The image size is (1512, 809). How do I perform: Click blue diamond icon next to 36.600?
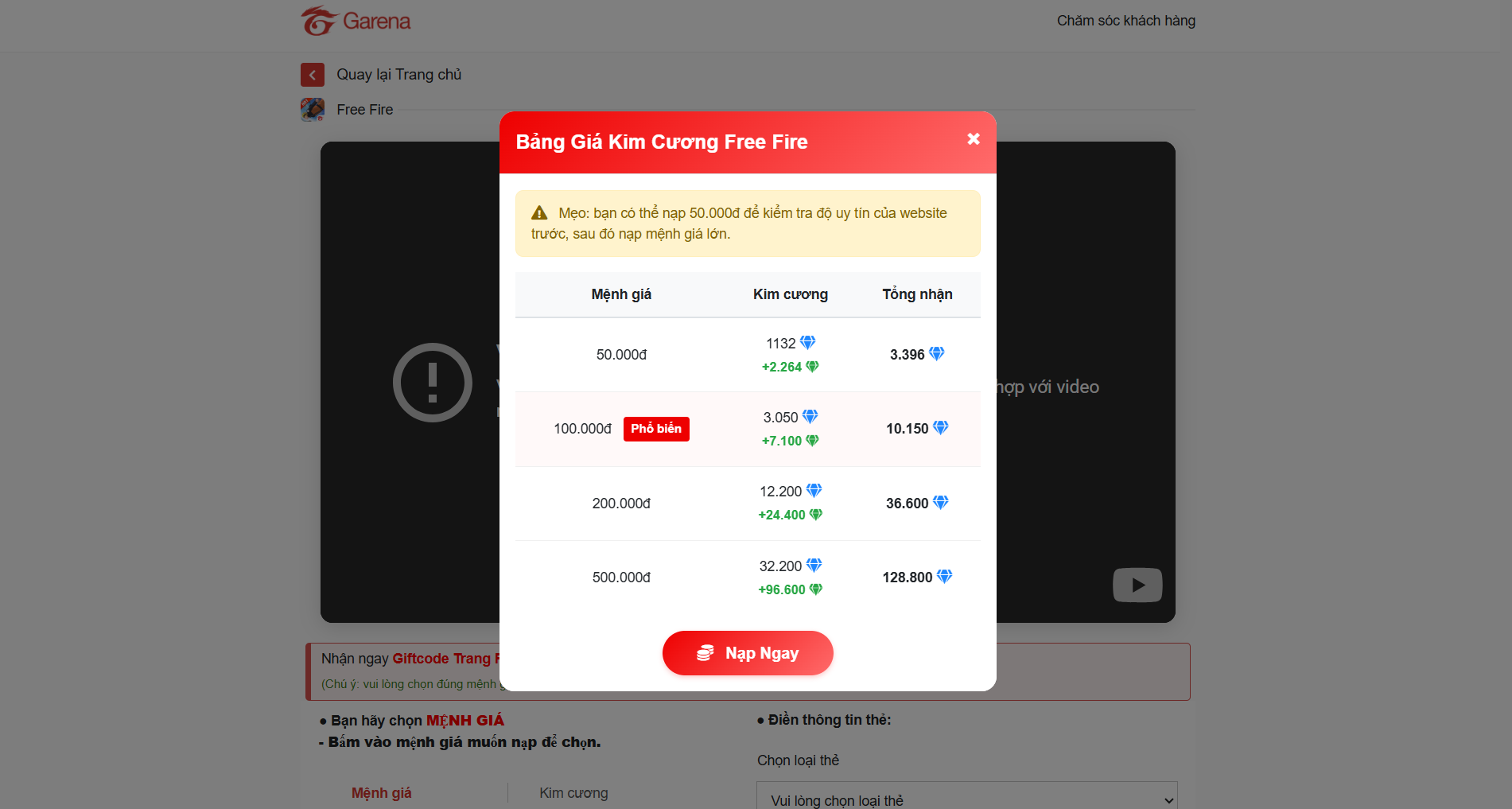941,503
